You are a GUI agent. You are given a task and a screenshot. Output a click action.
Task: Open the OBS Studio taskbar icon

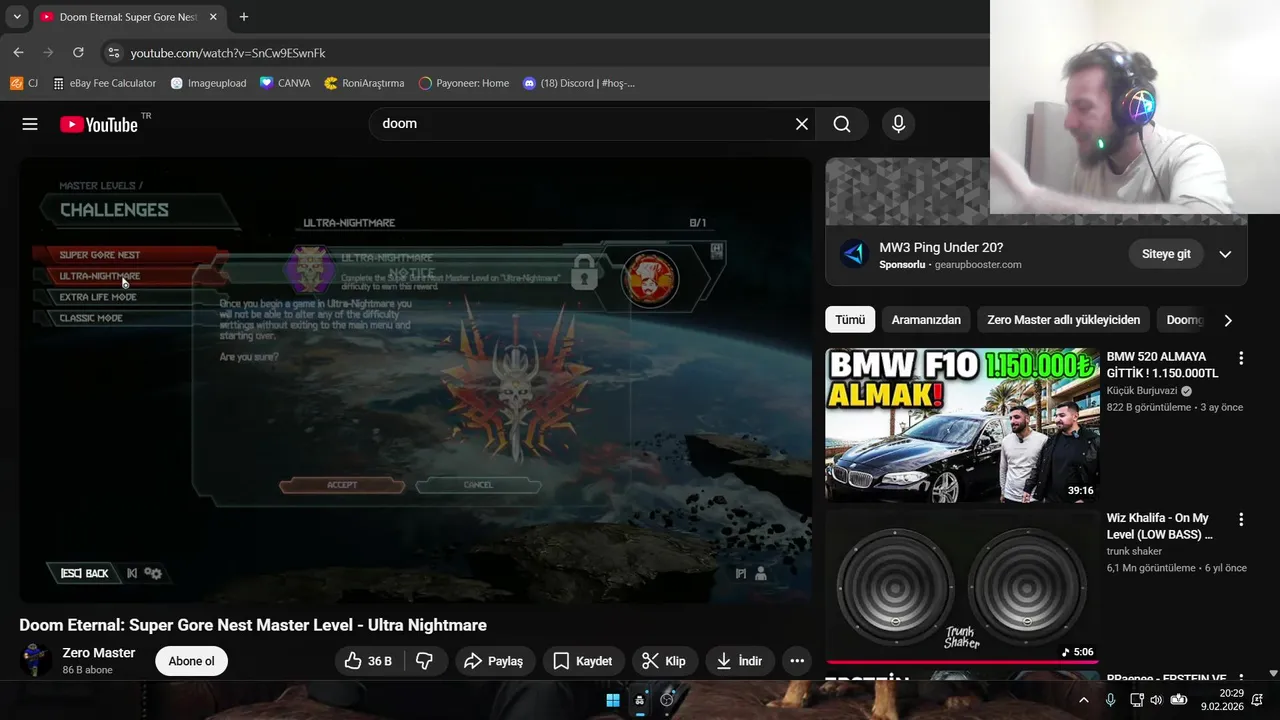pyautogui.click(x=667, y=700)
